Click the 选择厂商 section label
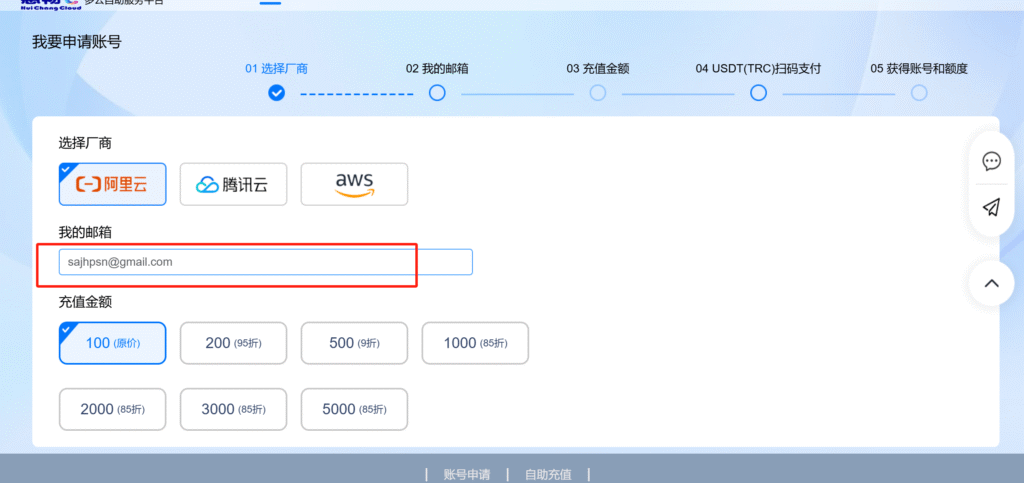 pyautogui.click(x=85, y=144)
